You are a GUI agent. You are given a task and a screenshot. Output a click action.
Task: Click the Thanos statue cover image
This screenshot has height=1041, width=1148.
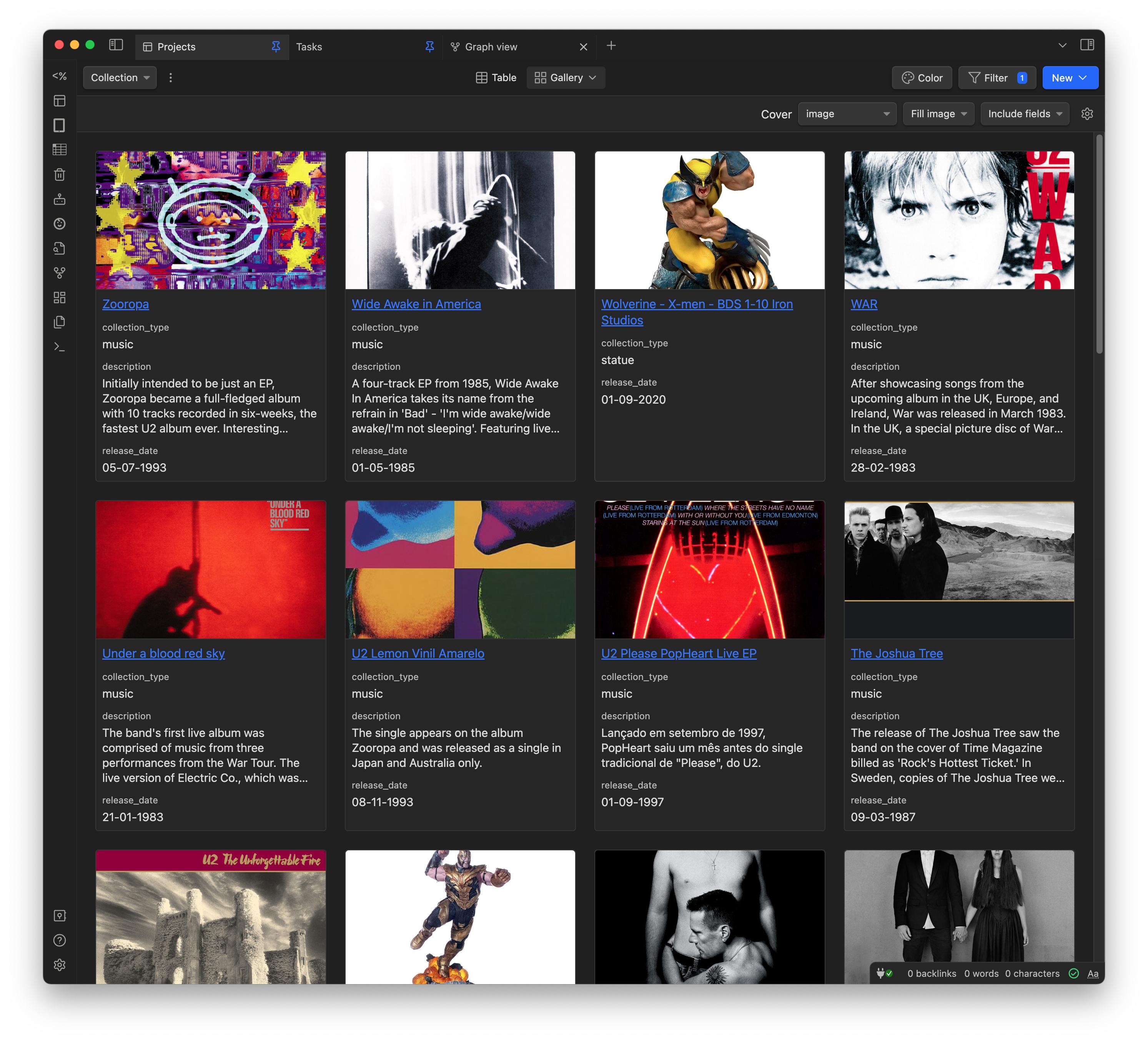[460, 917]
